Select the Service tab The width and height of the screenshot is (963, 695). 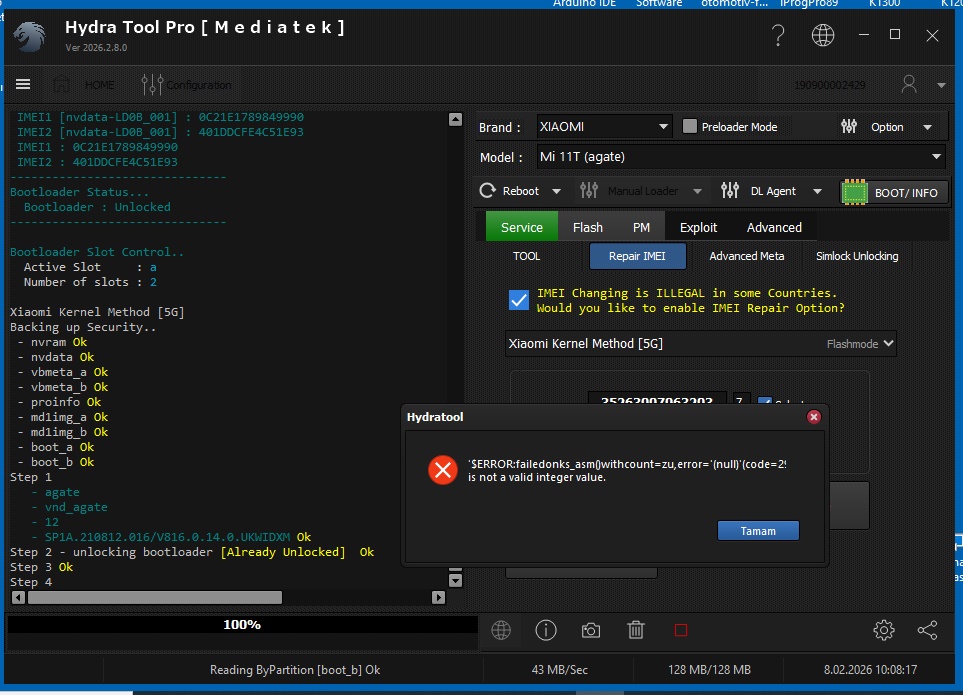coord(521,227)
